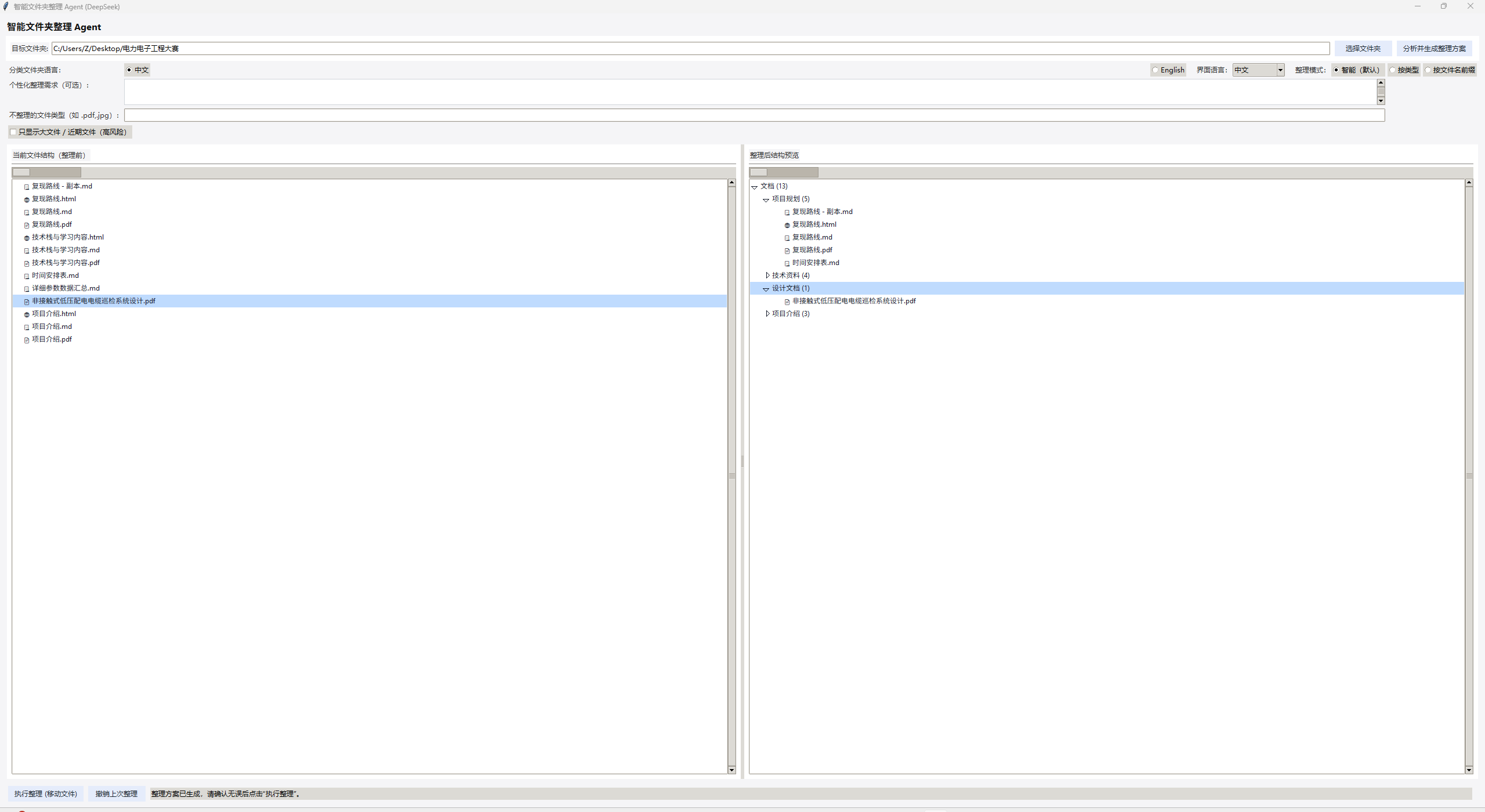
Task: Click the html icon of 技术栈与学习内容.html
Action: point(27,238)
